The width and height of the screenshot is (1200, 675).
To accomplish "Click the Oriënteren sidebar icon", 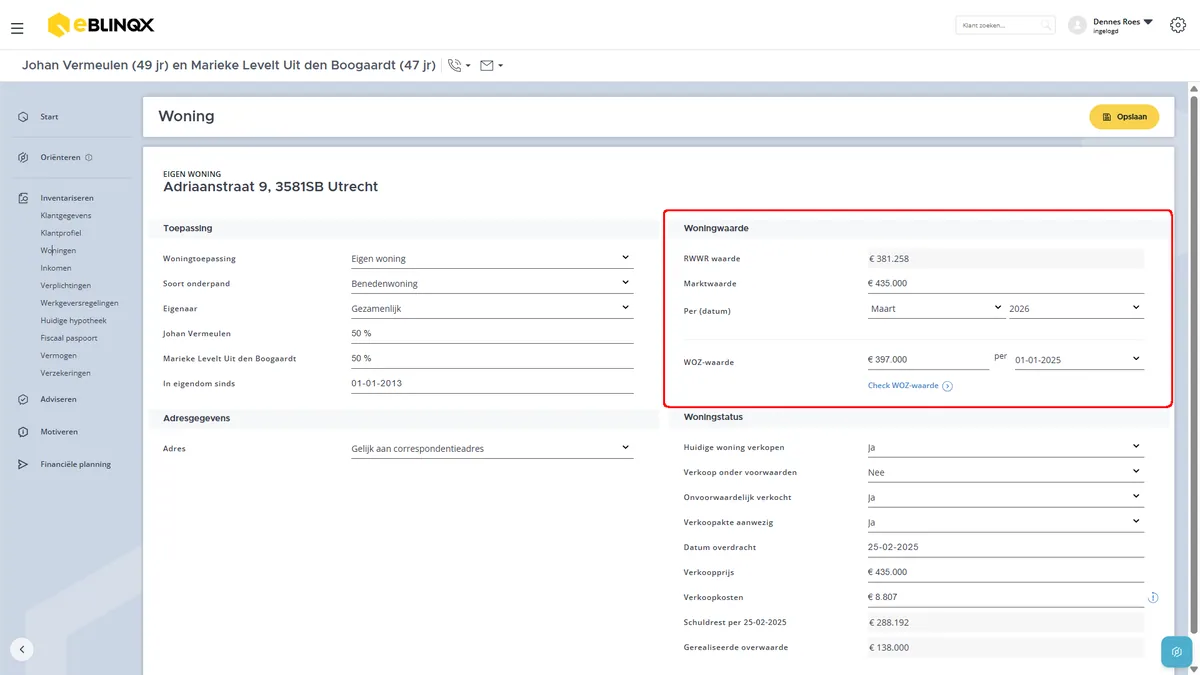I will coord(23,157).
